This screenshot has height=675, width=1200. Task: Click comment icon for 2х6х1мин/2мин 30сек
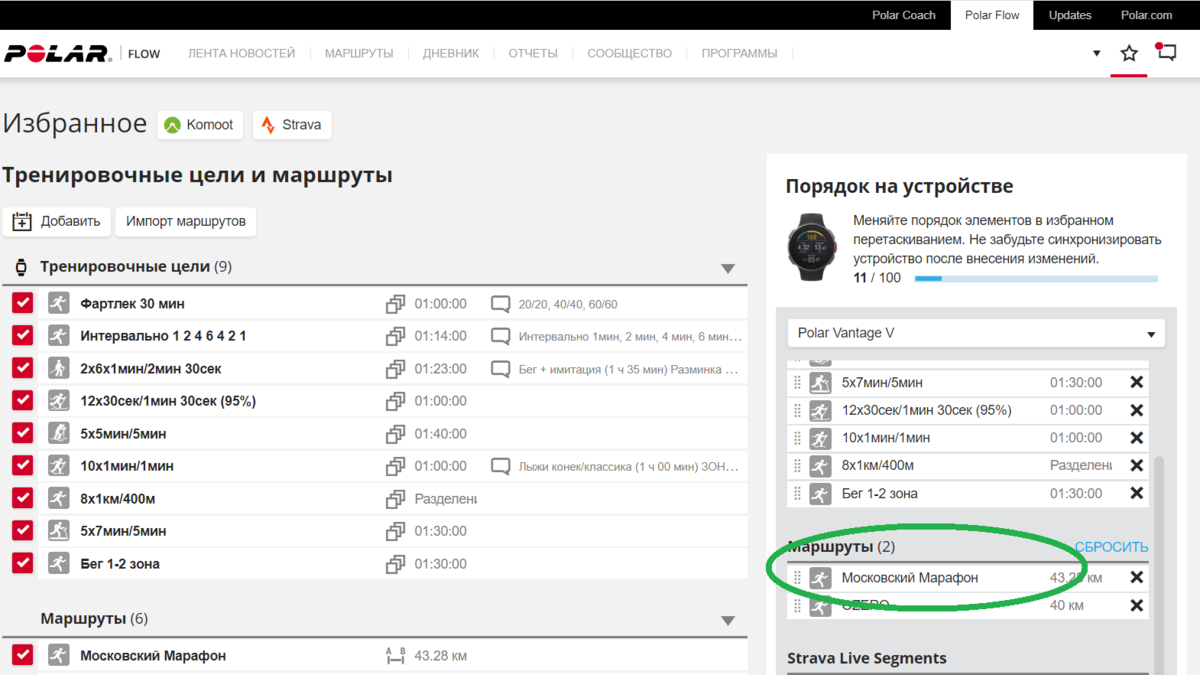pos(500,369)
